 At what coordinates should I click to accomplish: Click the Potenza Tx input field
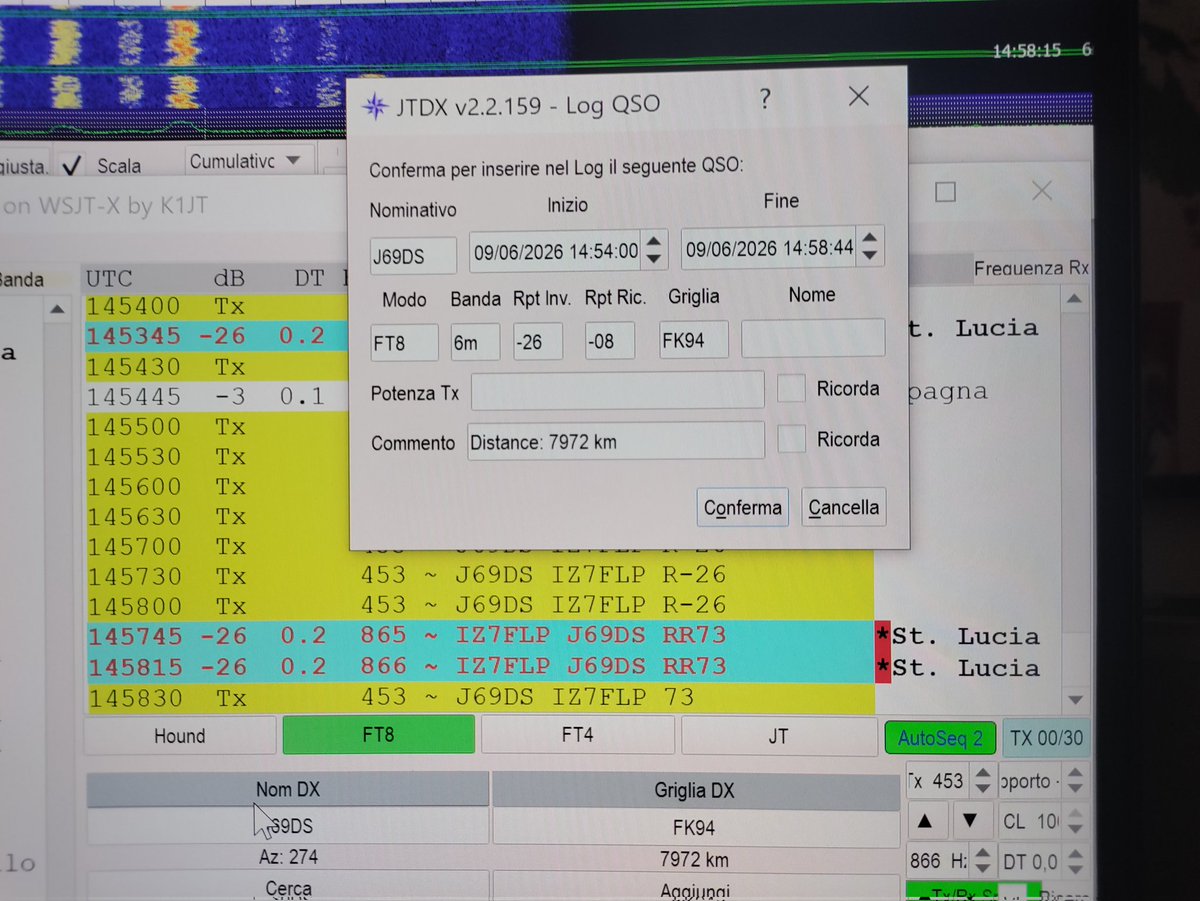click(x=618, y=391)
